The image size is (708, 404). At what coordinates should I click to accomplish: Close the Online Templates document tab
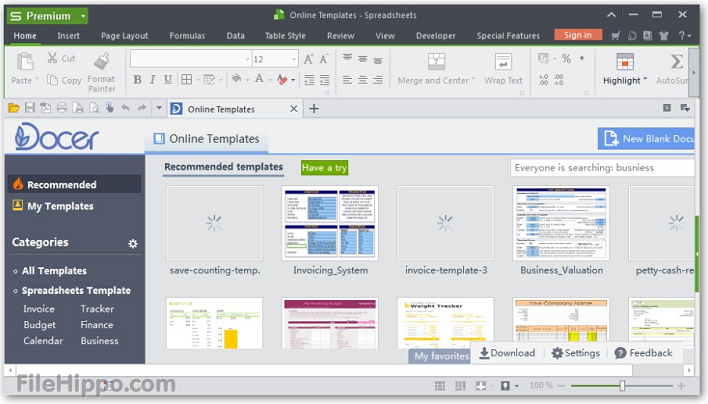click(293, 109)
